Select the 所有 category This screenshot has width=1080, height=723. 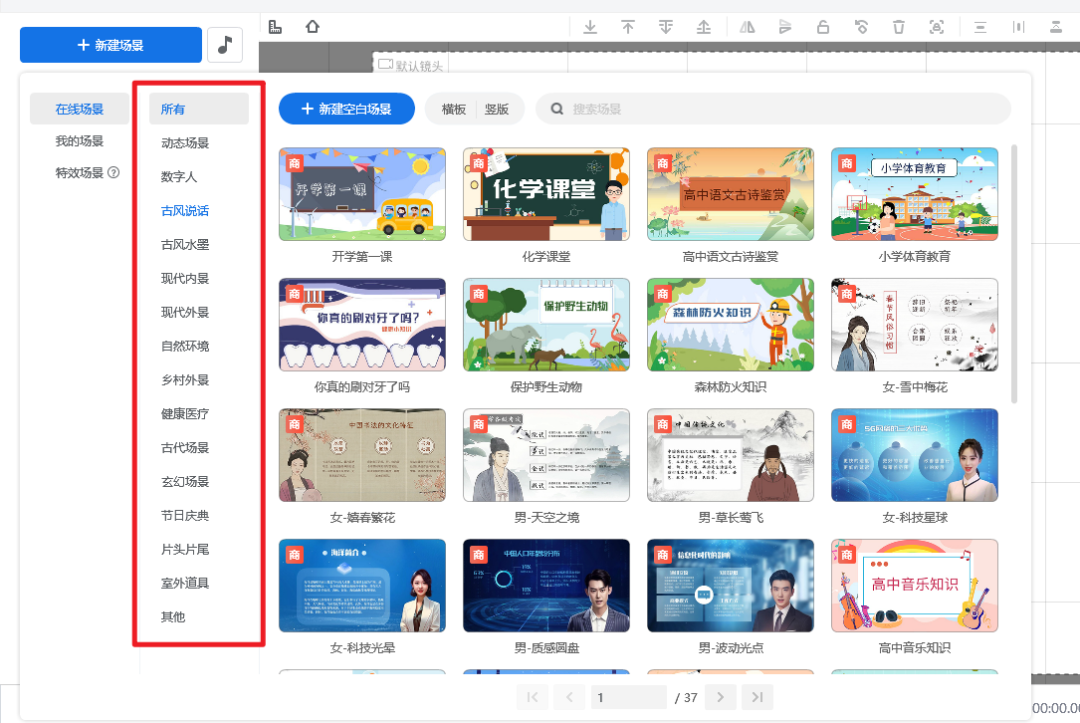click(199, 109)
